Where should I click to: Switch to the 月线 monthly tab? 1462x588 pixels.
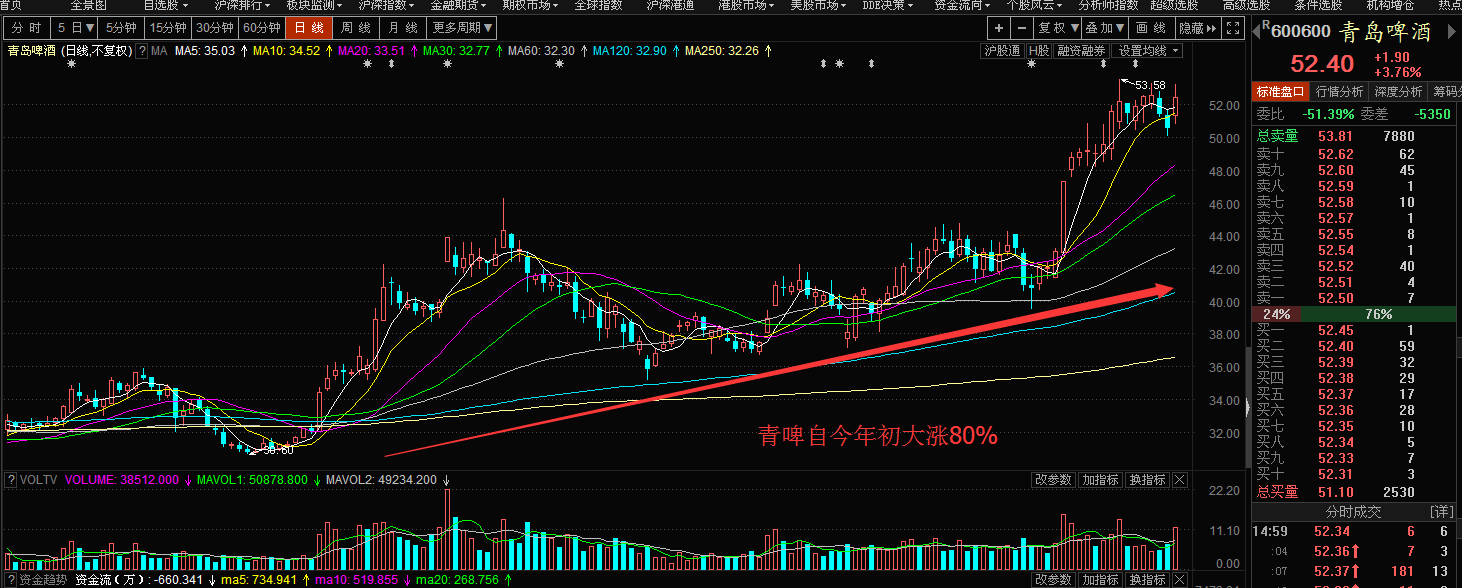(403, 28)
